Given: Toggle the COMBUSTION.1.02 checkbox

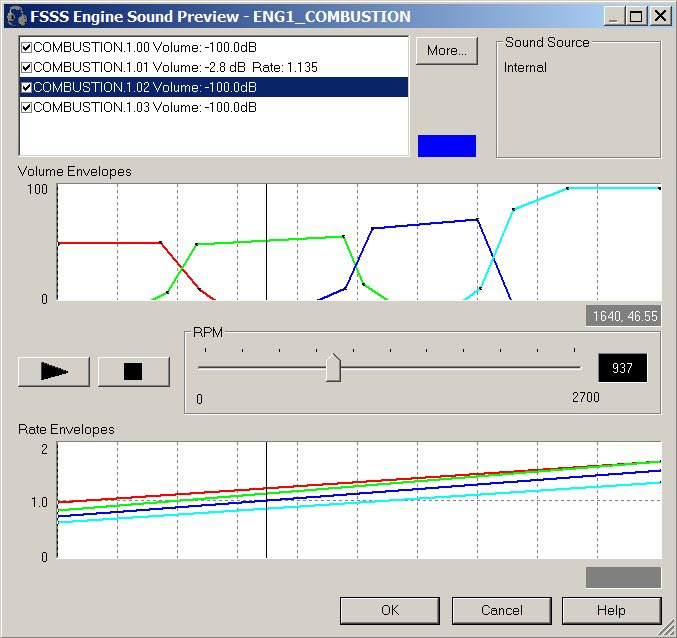Looking at the screenshot, I should coord(27,87).
